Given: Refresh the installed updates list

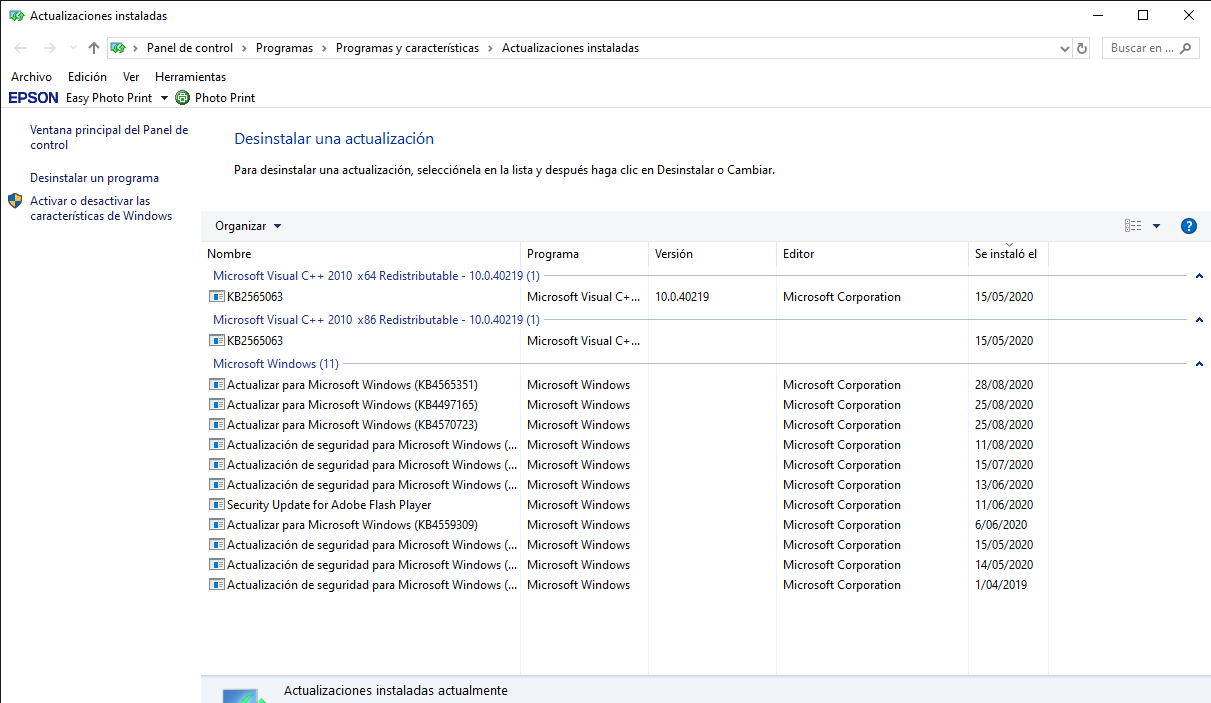Looking at the screenshot, I should (1081, 48).
